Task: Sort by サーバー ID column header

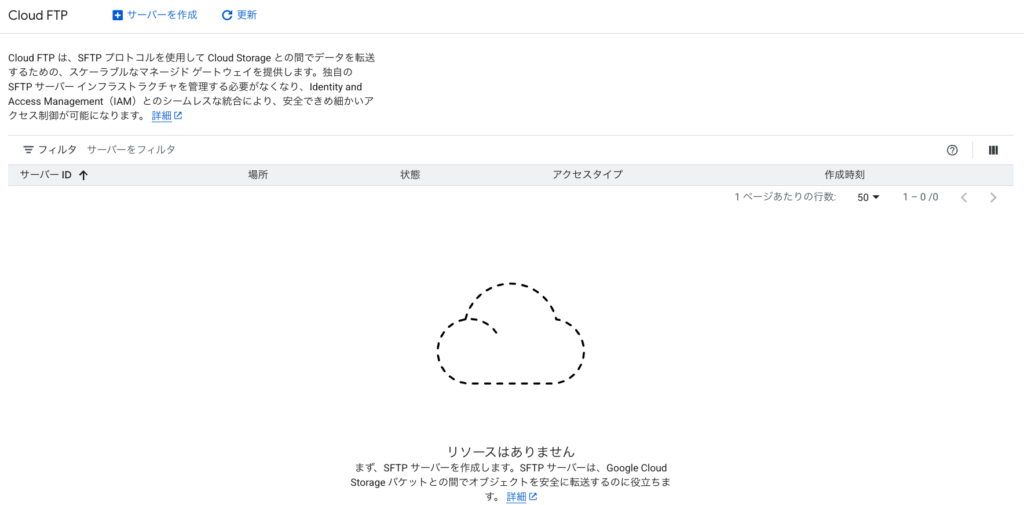Action: (x=46, y=175)
